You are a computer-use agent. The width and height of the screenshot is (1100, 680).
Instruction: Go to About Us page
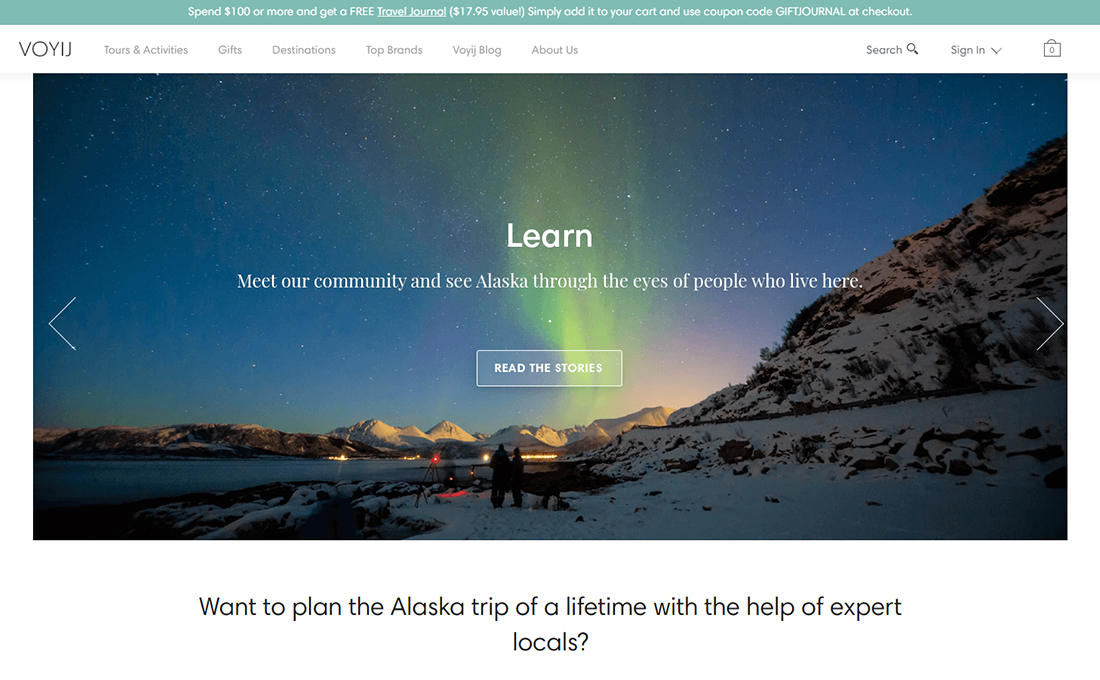554,50
